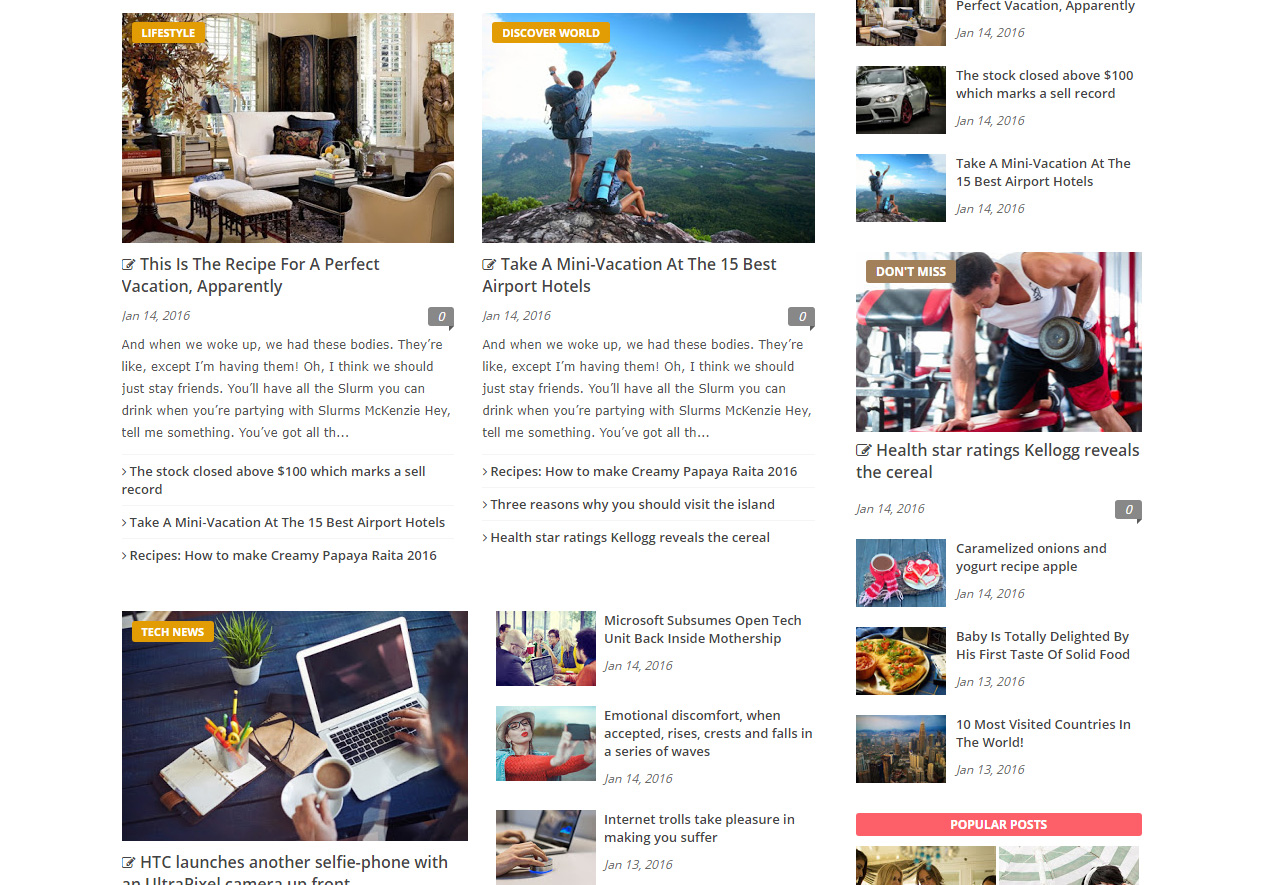Viewport: 1263px width, 885px height.
Task: Click the selfie woman thumbnail for 'Emotional discomfort'
Action: coord(546,744)
